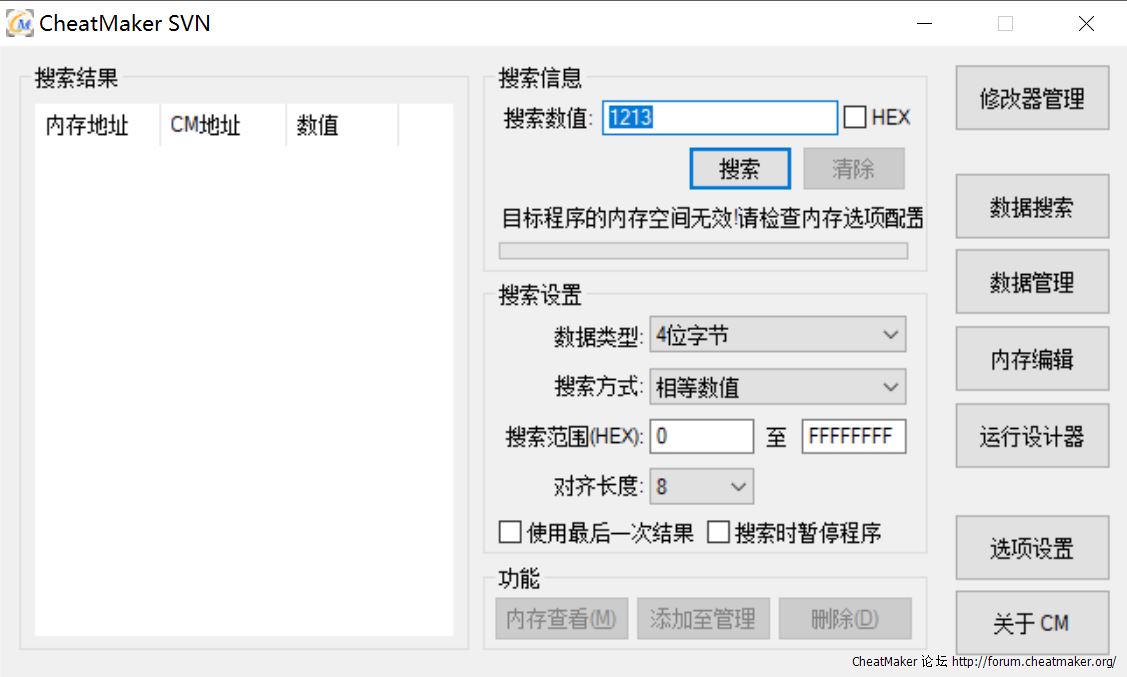Screen dimensions: 1127x677
Task: Open the 数据类型 dropdown
Action: [777, 335]
